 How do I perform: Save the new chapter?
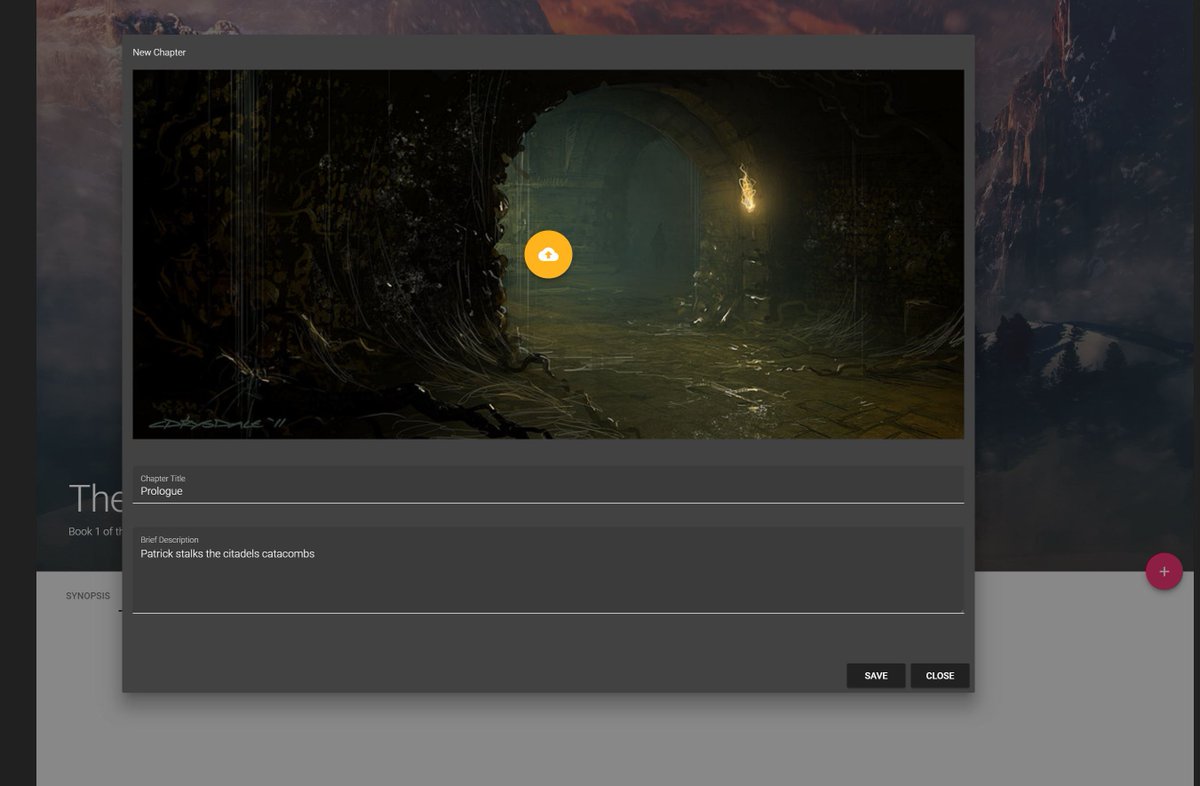click(x=876, y=676)
